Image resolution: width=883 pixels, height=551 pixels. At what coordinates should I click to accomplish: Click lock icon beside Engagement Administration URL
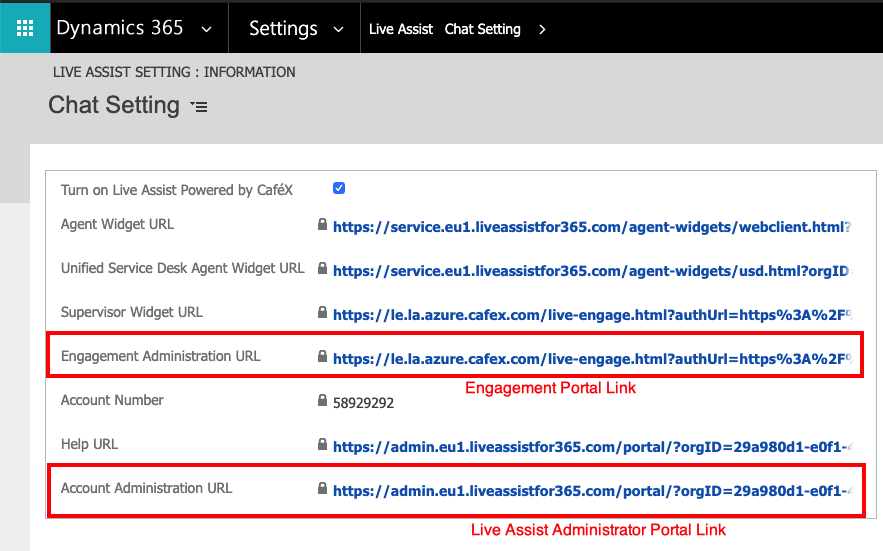322,356
